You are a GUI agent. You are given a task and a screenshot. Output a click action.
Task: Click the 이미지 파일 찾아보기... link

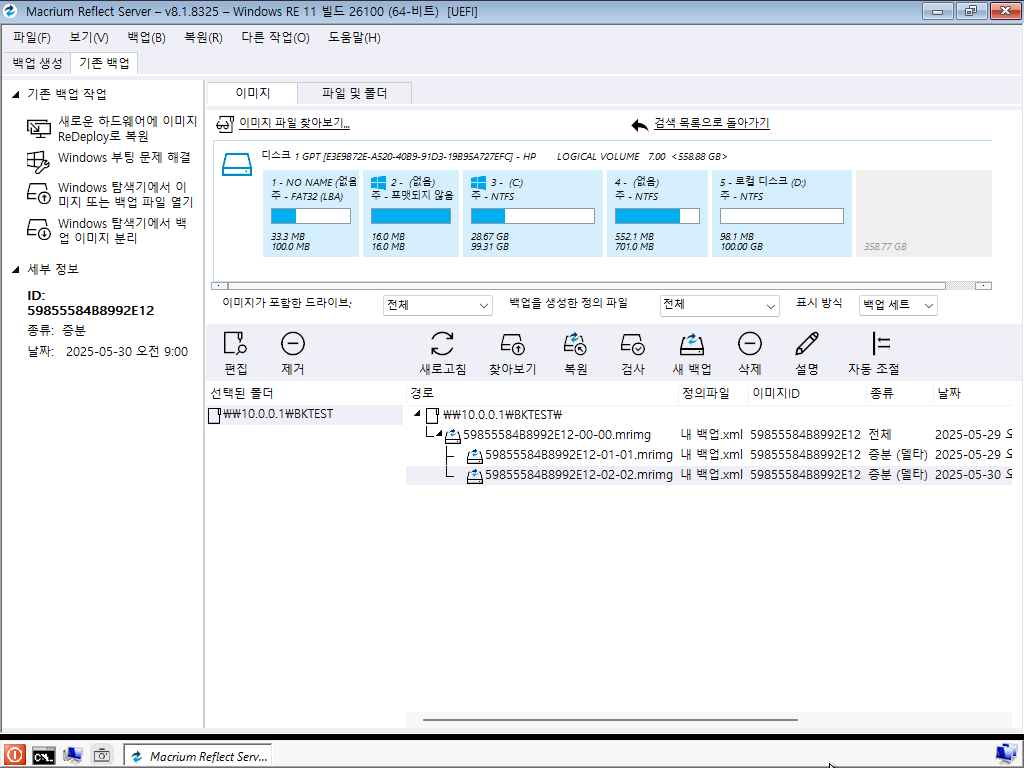295,123
